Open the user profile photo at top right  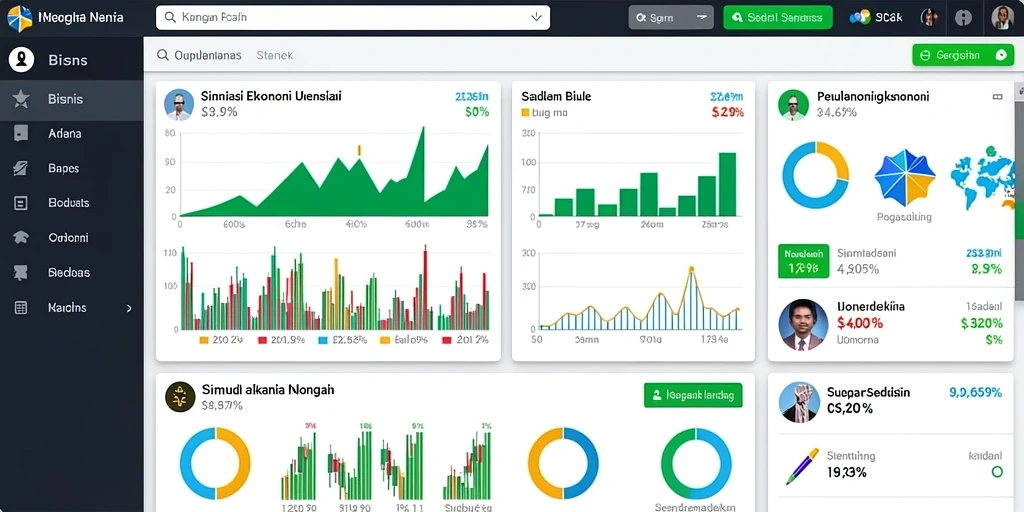[x=1002, y=18]
